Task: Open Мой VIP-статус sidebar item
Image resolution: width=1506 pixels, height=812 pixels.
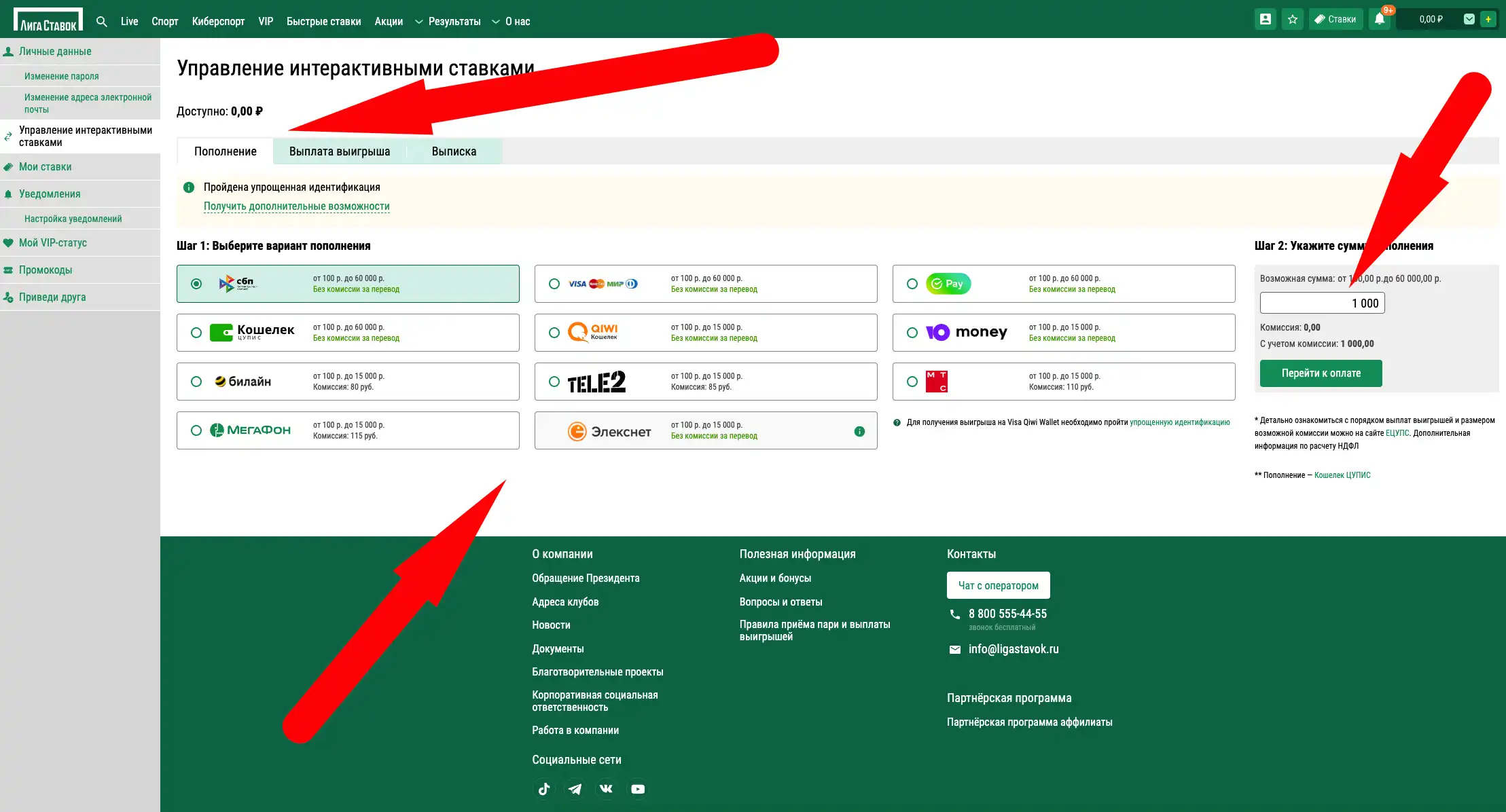Action: (x=80, y=243)
